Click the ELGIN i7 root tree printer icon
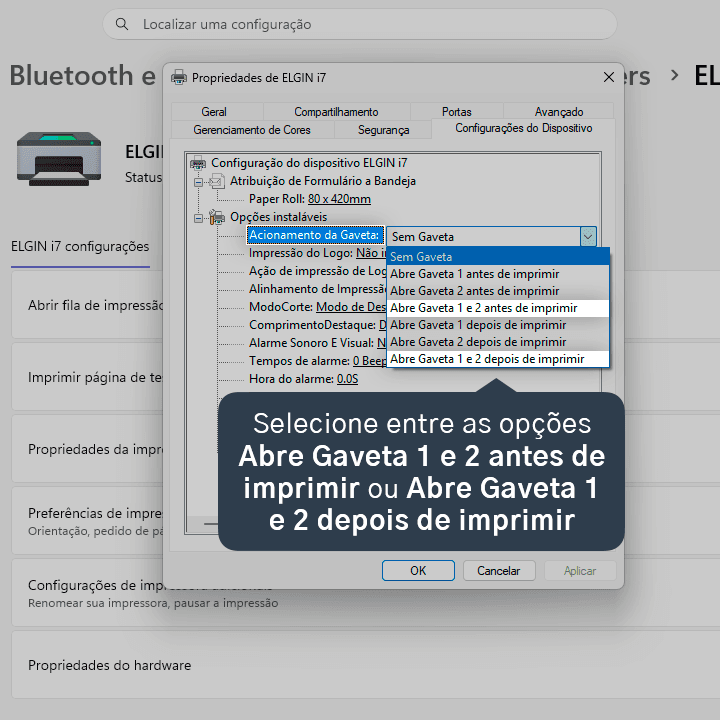Viewport: 720px width, 720px height. click(x=198, y=163)
